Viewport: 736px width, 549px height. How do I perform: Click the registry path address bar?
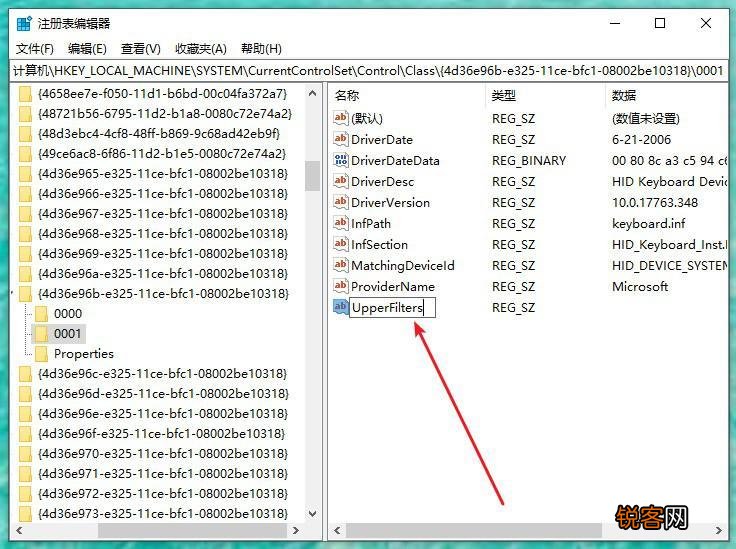(368, 71)
